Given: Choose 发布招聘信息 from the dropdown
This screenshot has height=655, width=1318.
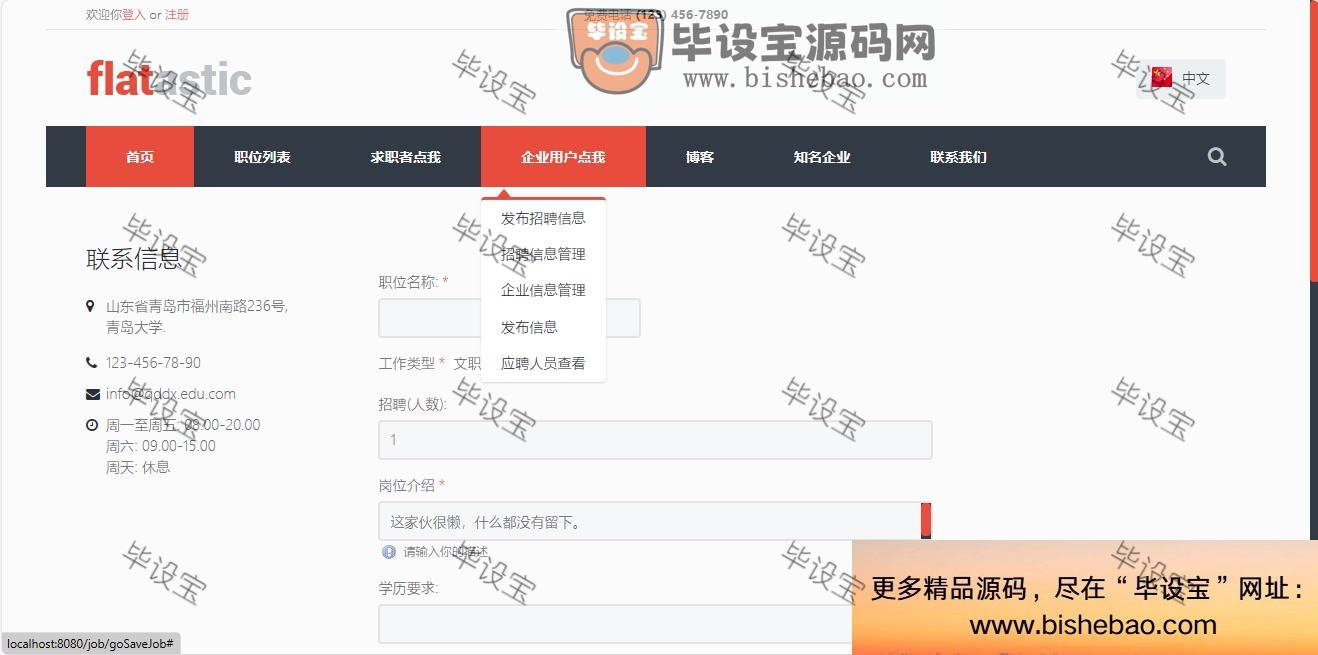Looking at the screenshot, I should click(x=543, y=218).
